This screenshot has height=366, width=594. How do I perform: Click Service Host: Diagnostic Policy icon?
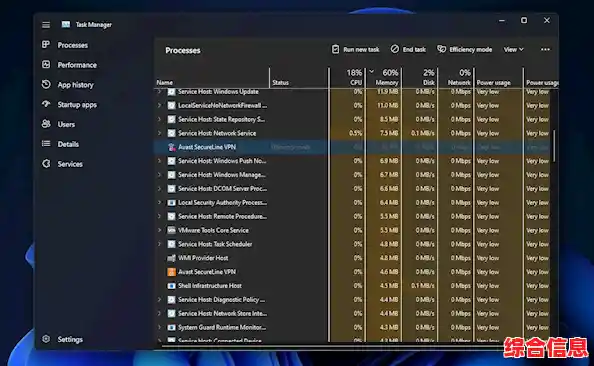(x=172, y=300)
